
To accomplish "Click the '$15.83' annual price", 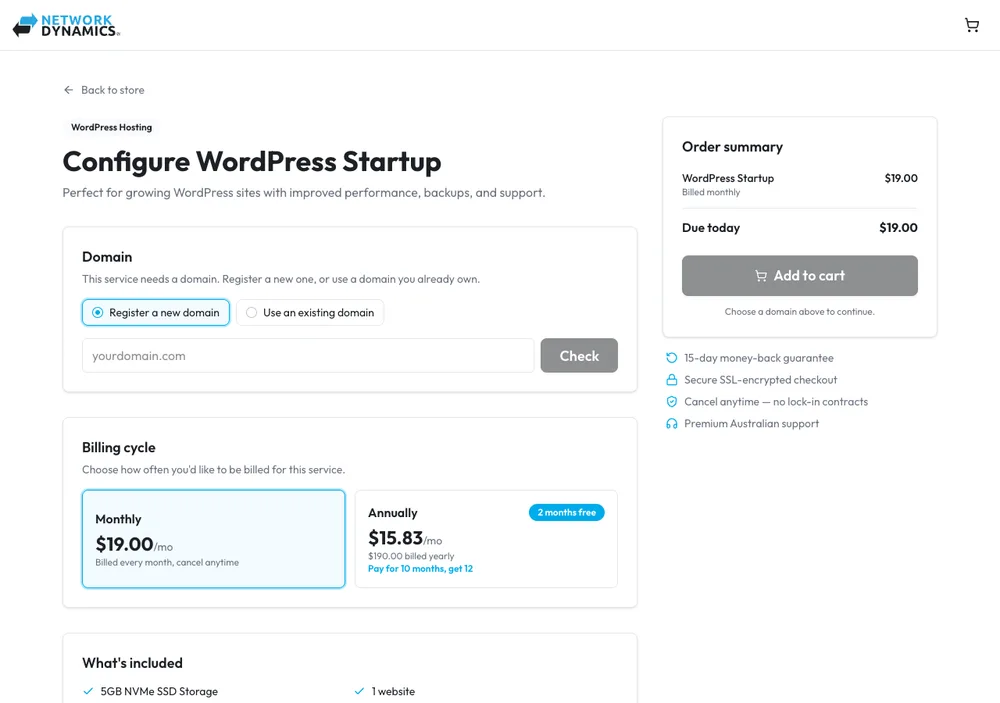I will (395, 538).
